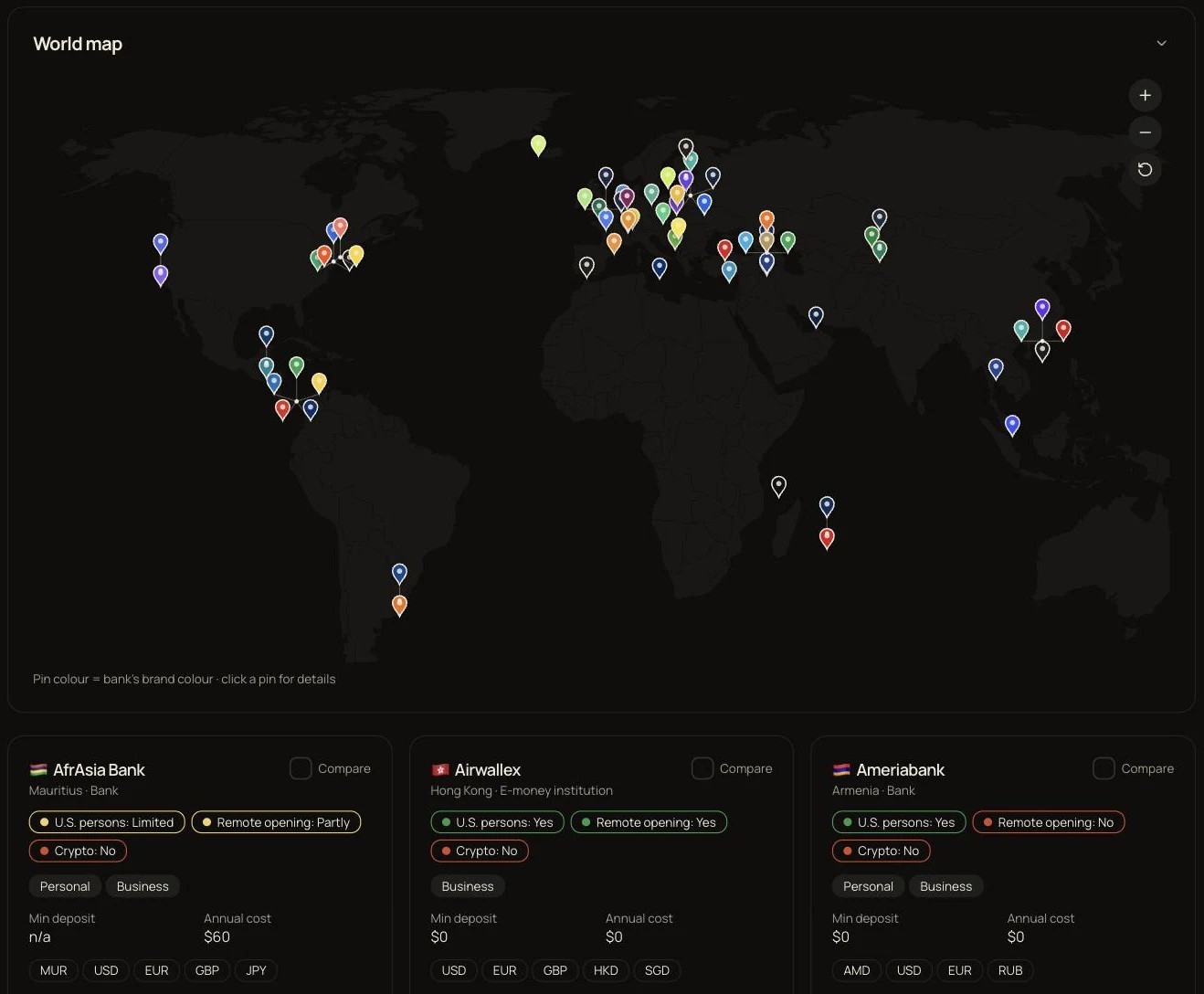Click the JPY currency chip

(256, 970)
